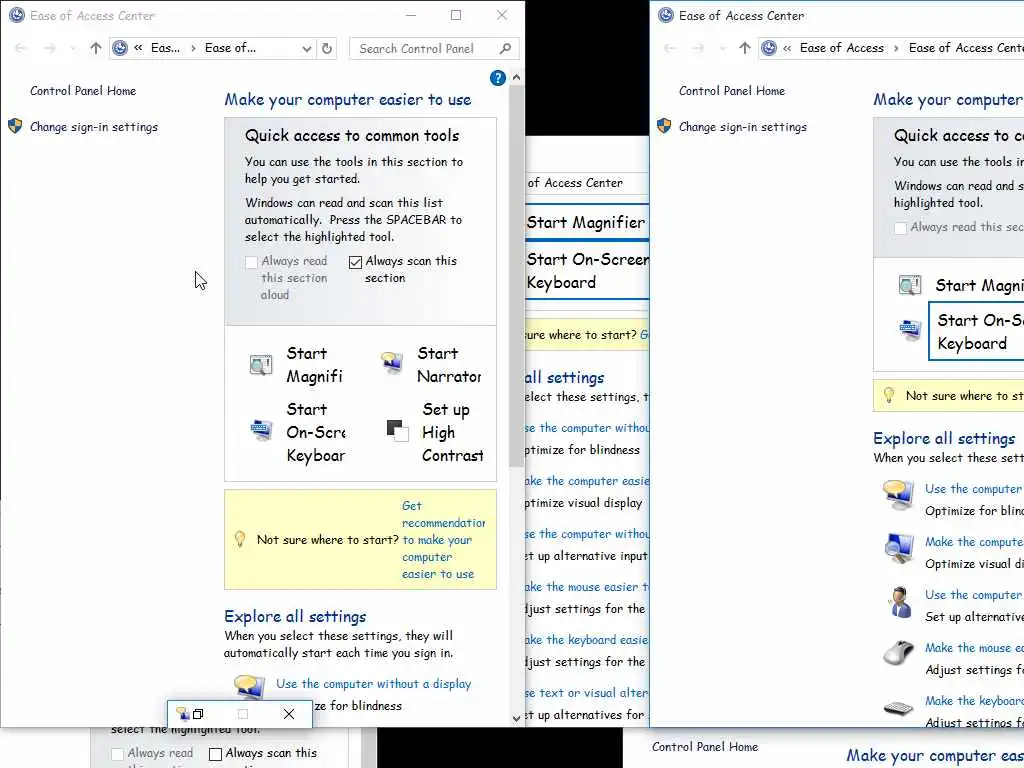Image resolution: width=1024 pixels, height=768 pixels.
Task: Check 'Always read this section aloud' in left window
Action: [x=251, y=262]
